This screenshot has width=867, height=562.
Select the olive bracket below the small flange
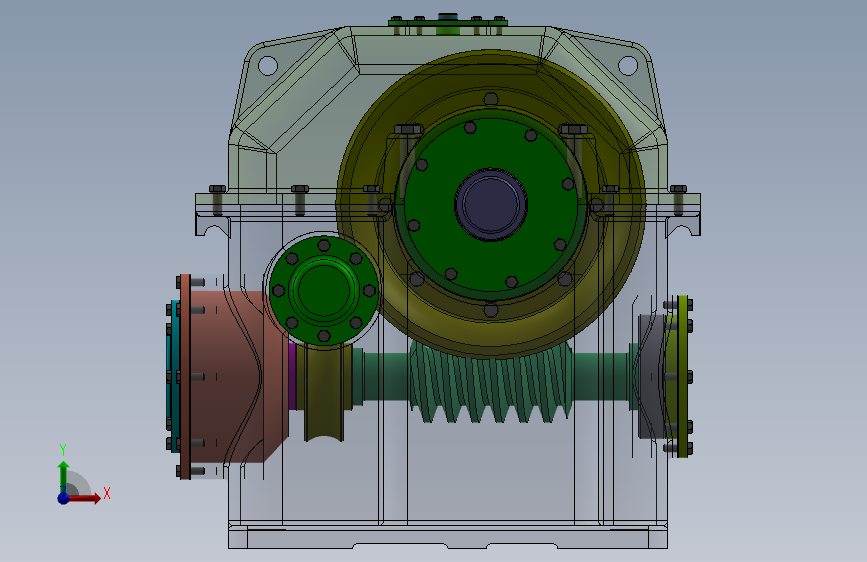click(x=324, y=393)
